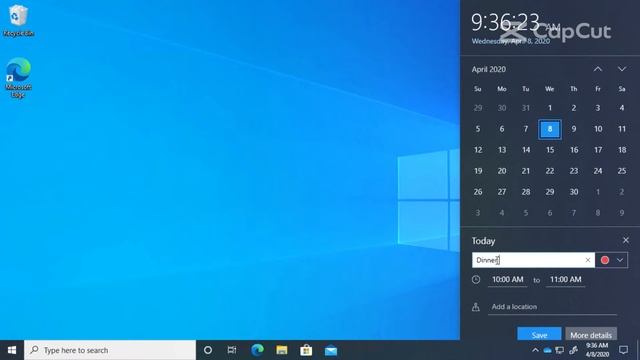Click the taskbar search box
This screenshot has width=640, height=360.
coord(110,350)
